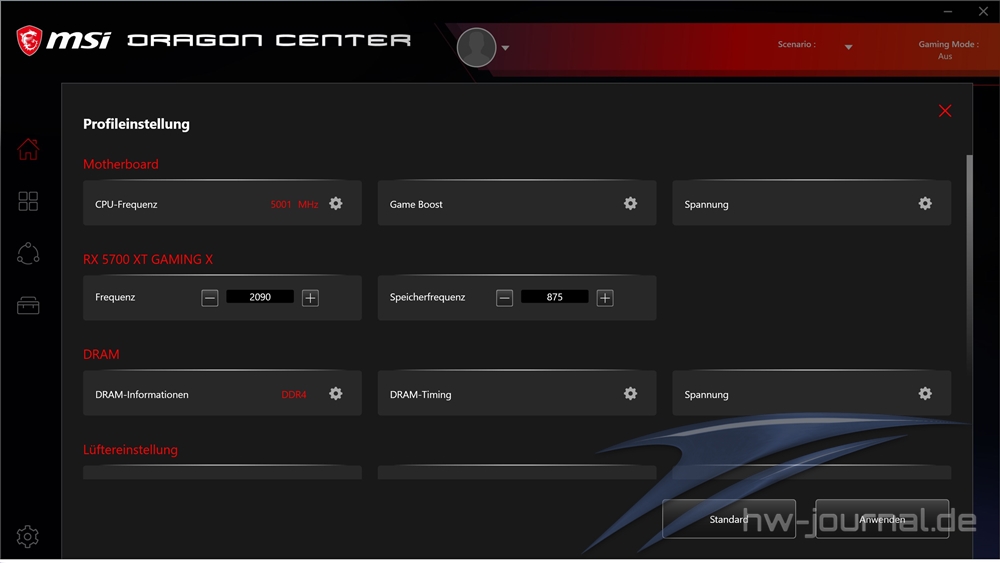Open DRAM Spannung settings gear
Screen dimensions: 1000x563
click(925, 393)
